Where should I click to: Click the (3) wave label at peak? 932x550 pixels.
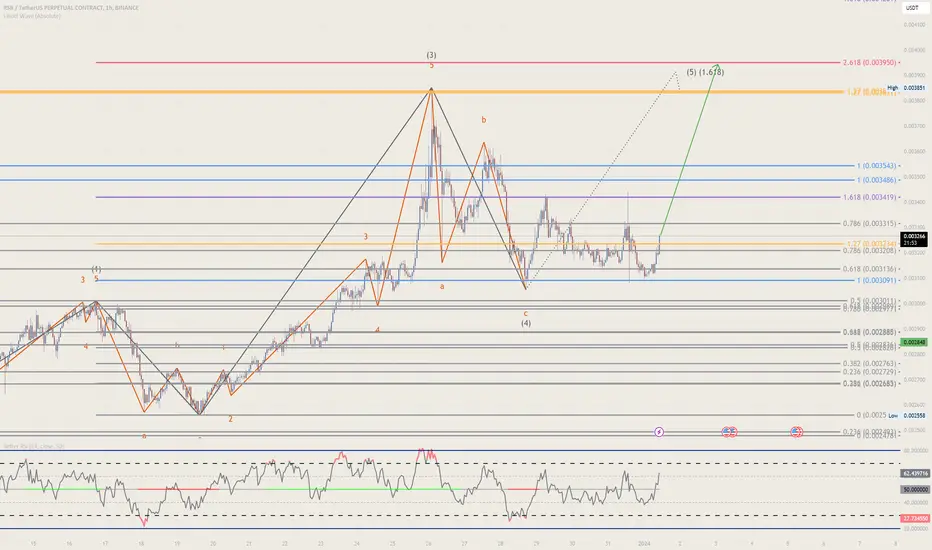coord(432,55)
